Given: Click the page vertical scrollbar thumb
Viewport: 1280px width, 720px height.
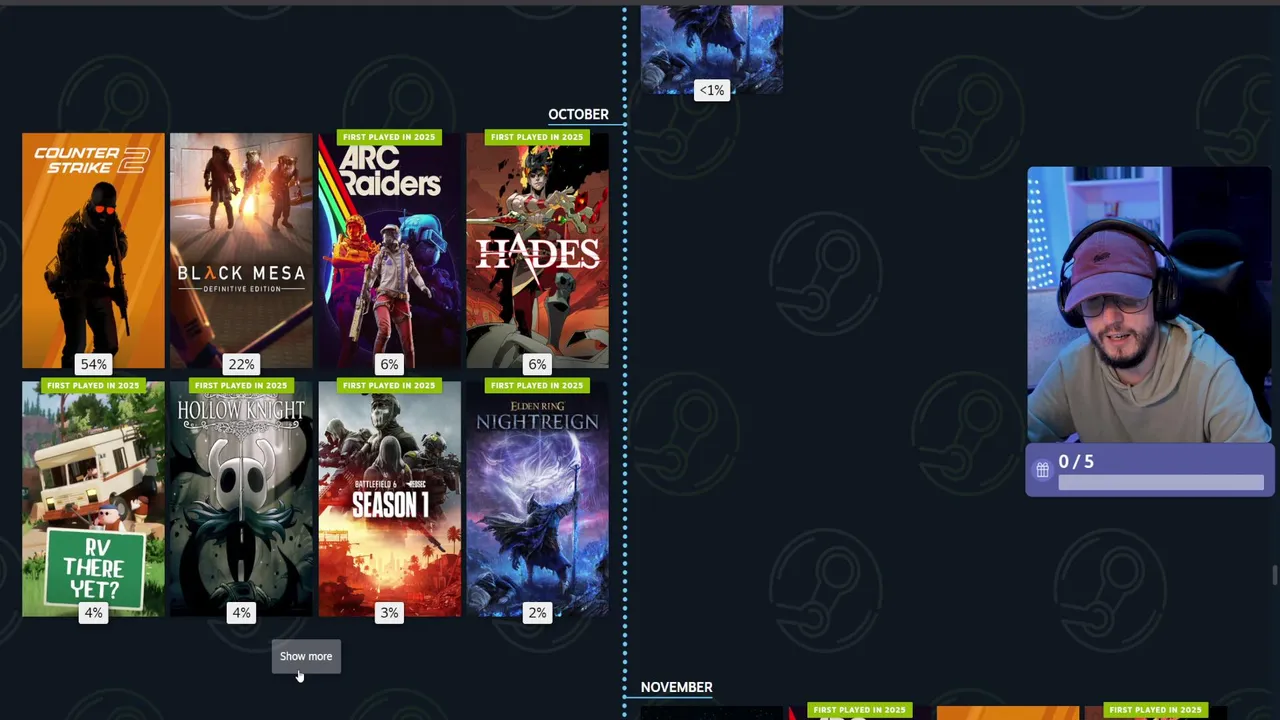Looking at the screenshot, I should point(1274,576).
